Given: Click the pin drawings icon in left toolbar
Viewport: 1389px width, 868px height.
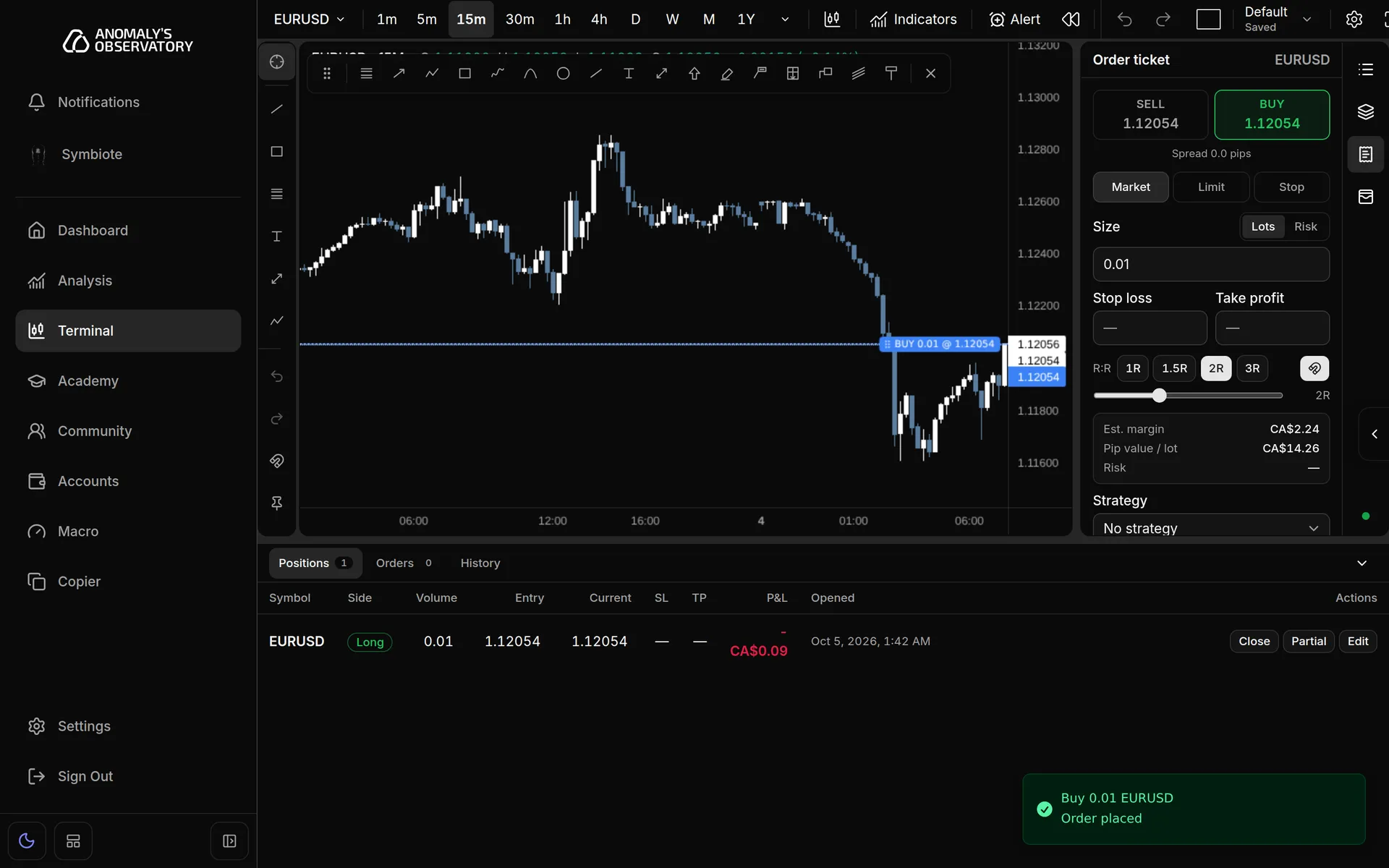Looking at the screenshot, I should 276,503.
